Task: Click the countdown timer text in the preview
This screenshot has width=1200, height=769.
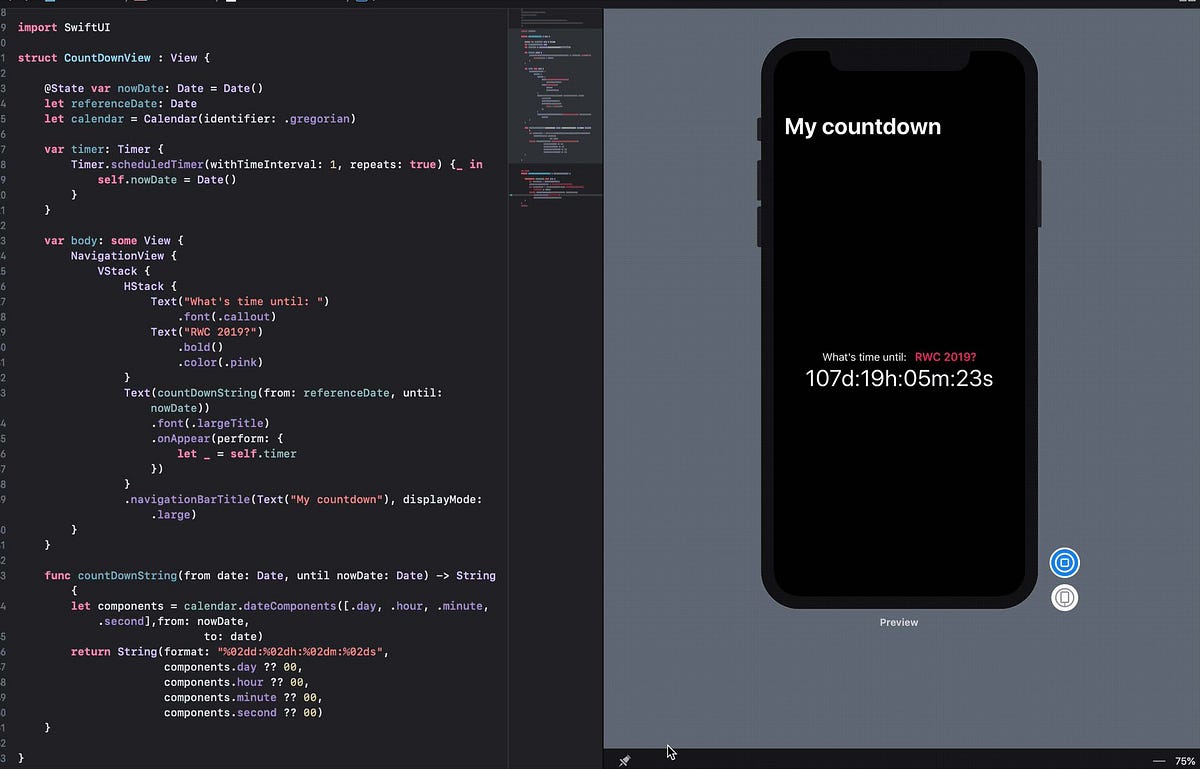Action: 898,378
